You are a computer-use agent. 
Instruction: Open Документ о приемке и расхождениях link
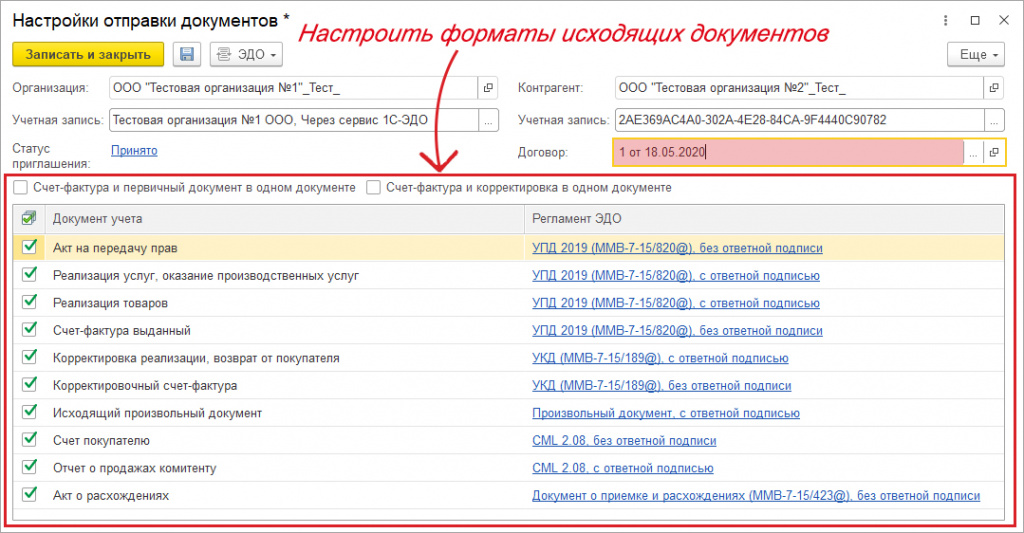pyautogui.click(x=756, y=495)
